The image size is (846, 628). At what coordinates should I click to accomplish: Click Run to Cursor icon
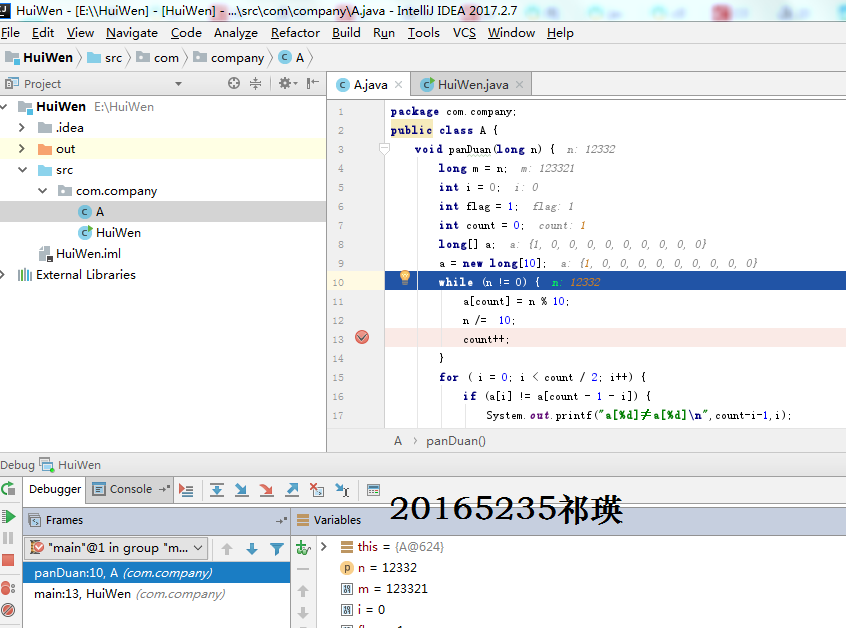coord(342,490)
